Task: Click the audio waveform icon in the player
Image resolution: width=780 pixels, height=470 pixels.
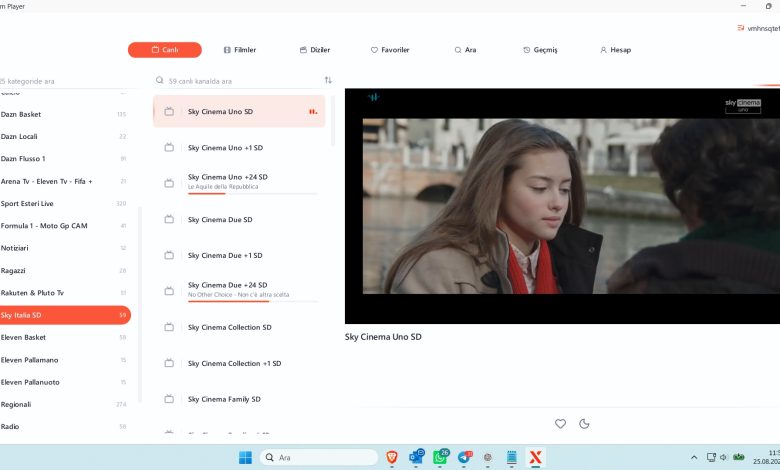Action: pos(374,97)
